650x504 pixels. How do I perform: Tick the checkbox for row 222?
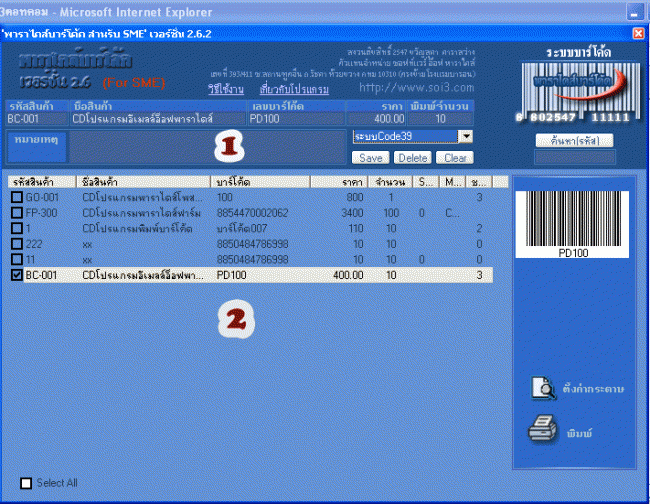[x=17, y=244]
